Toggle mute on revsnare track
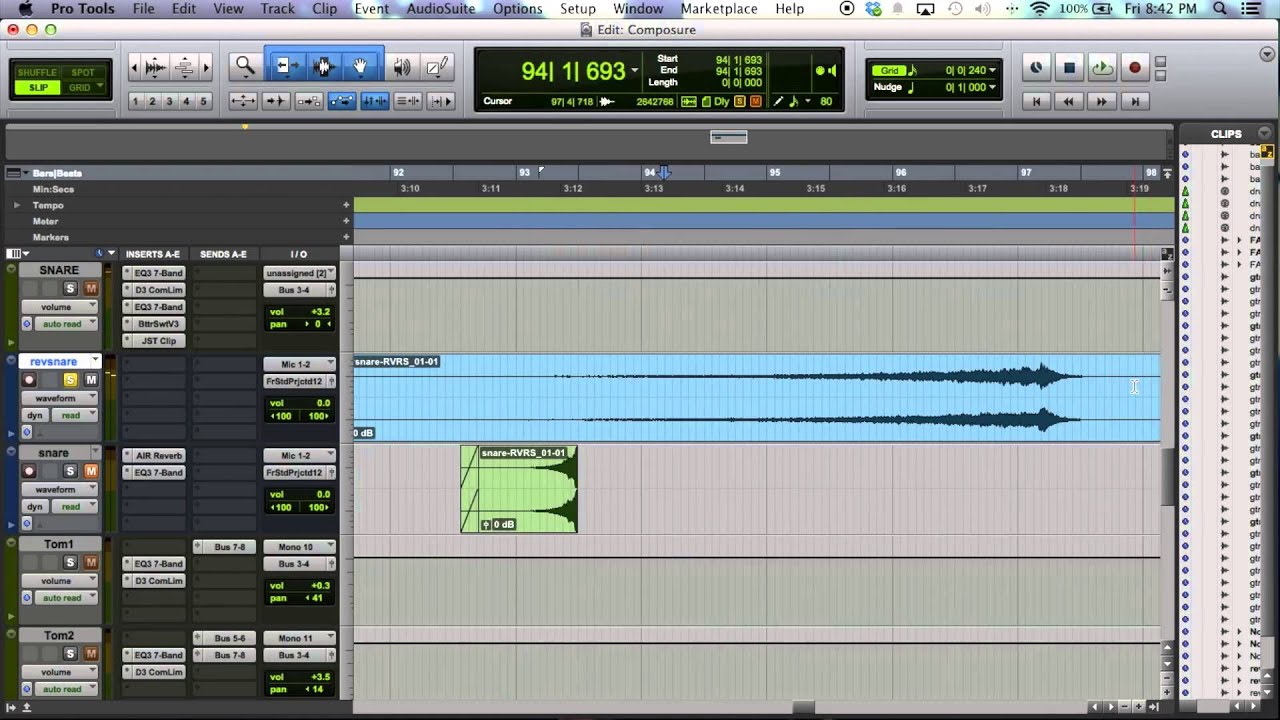 tap(91, 380)
